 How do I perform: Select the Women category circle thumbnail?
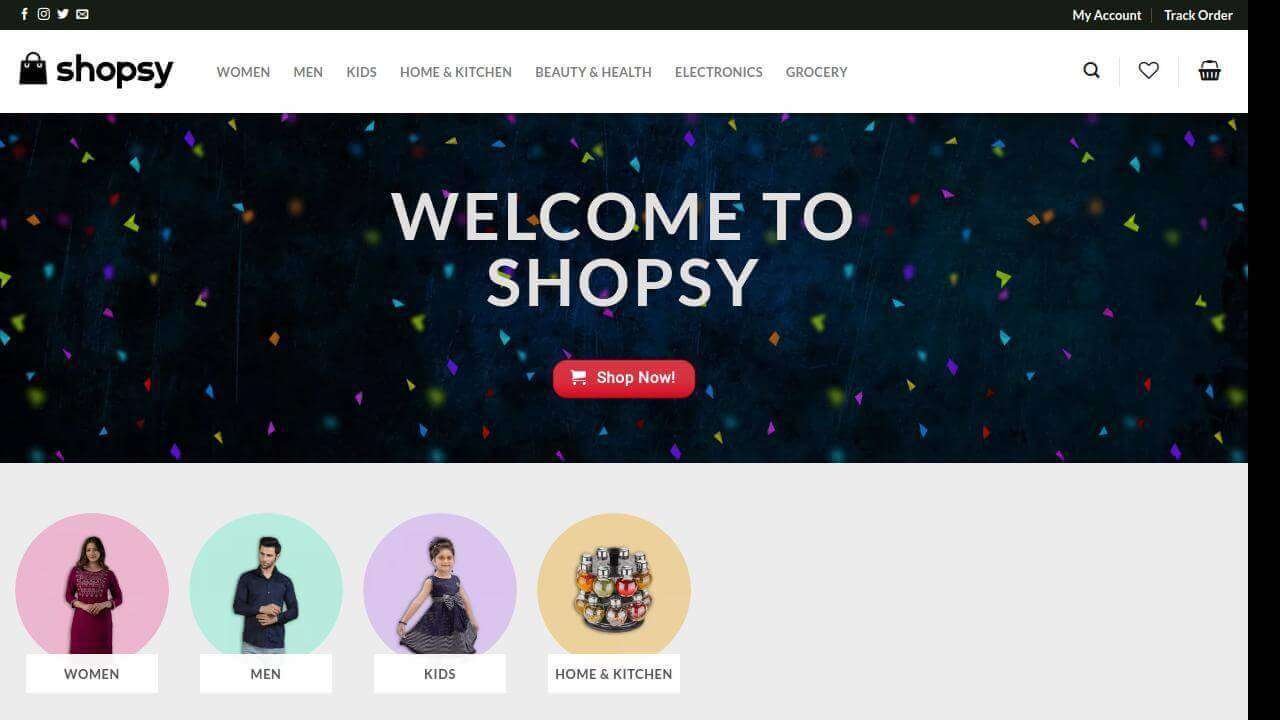tap(92, 590)
